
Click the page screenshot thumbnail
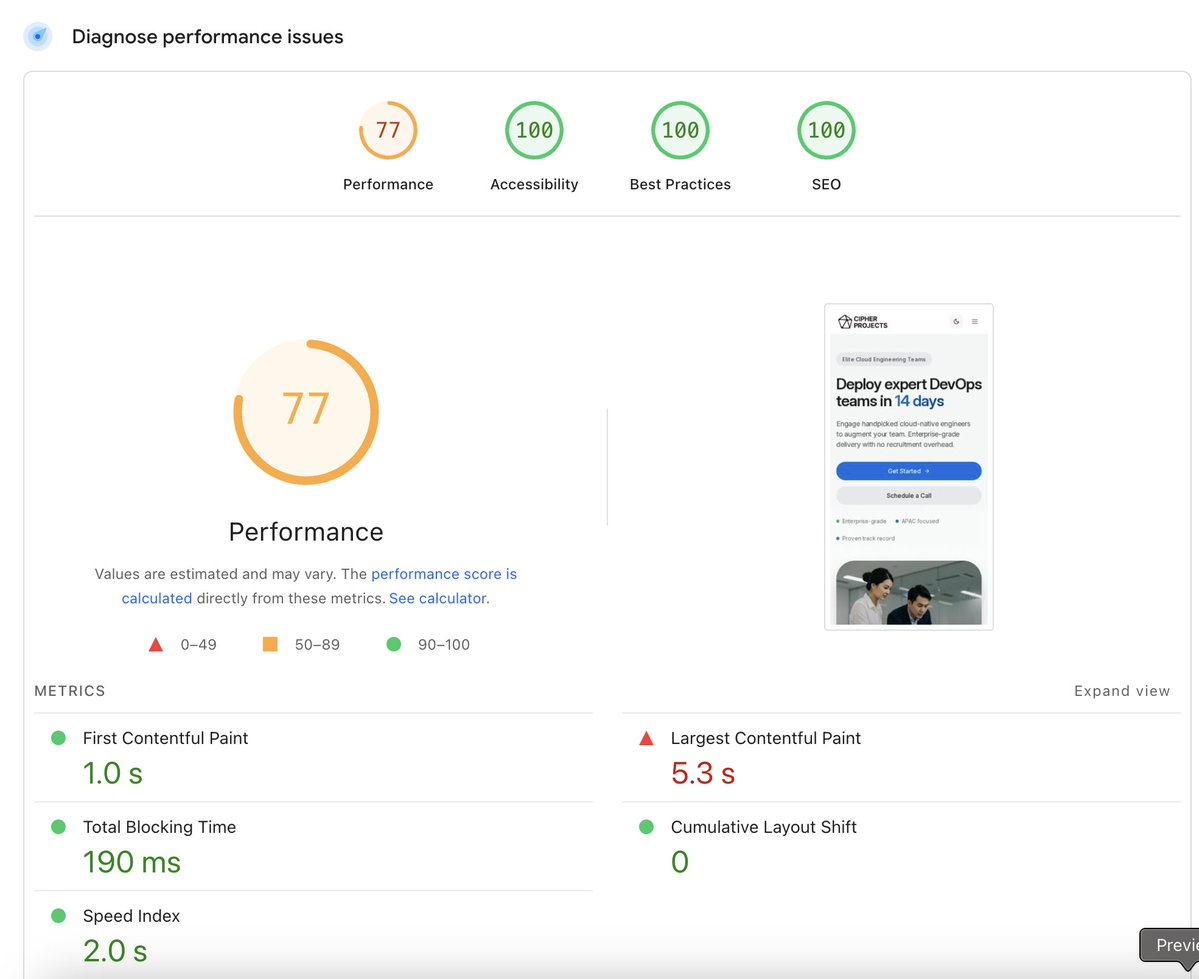coord(908,467)
